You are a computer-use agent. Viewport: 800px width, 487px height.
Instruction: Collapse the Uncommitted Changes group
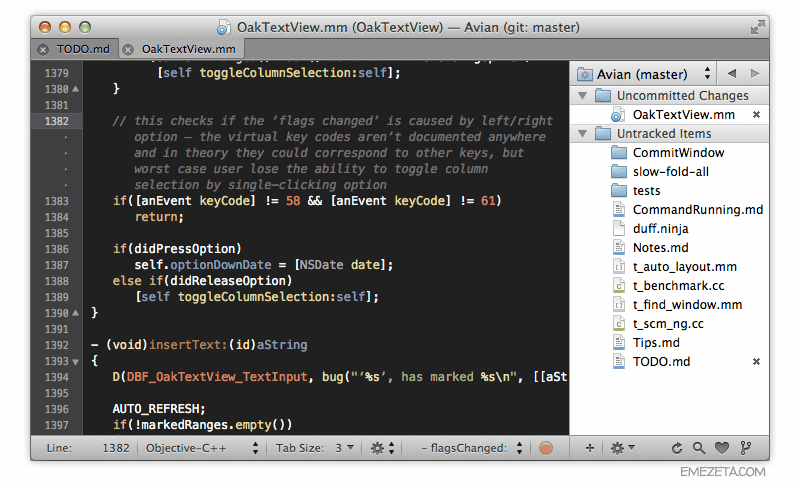tap(582, 95)
